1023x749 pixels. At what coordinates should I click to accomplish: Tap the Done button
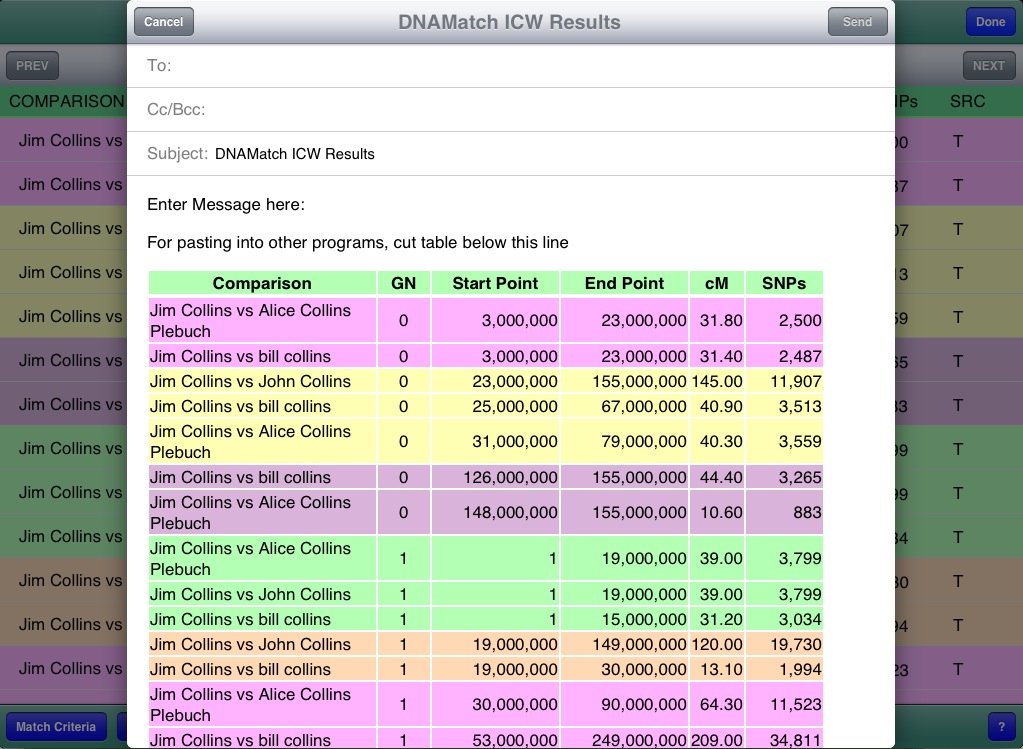point(990,22)
